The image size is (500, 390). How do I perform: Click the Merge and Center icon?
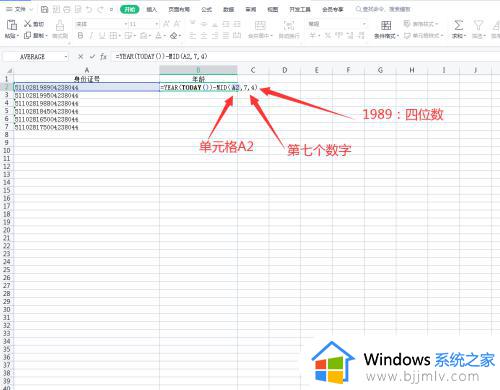(260, 25)
